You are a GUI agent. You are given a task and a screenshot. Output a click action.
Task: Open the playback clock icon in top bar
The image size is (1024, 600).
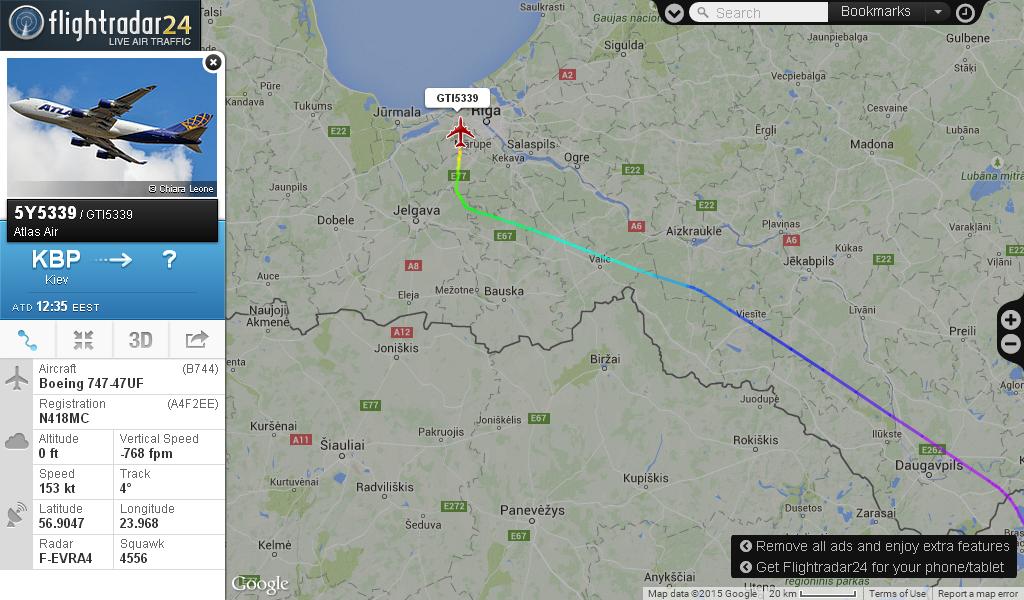coord(965,12)
